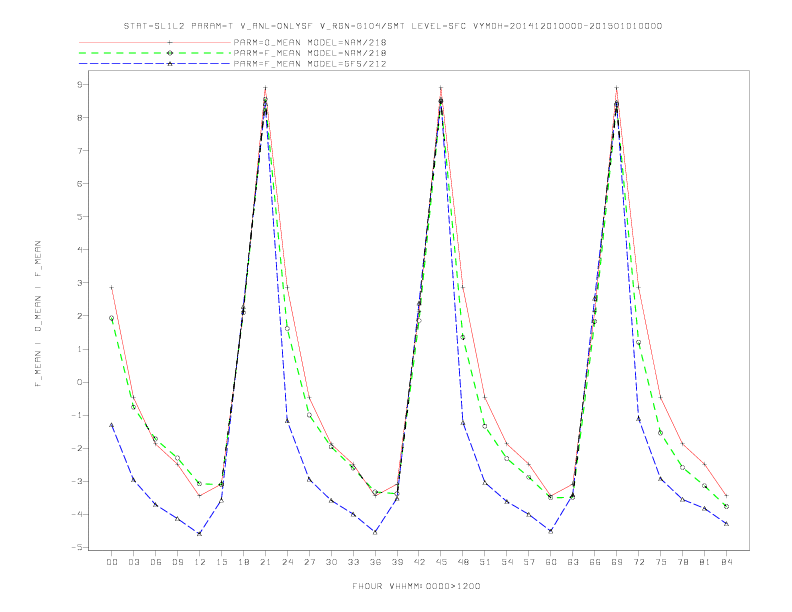
Task: Click blue GFS triangle marker at hour 12
Action: tap(200, 533)
